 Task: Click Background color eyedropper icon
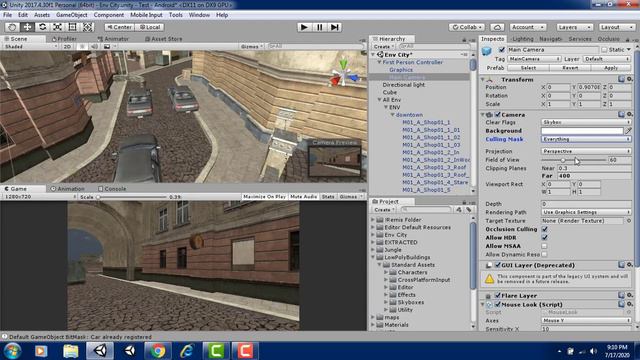629,131
